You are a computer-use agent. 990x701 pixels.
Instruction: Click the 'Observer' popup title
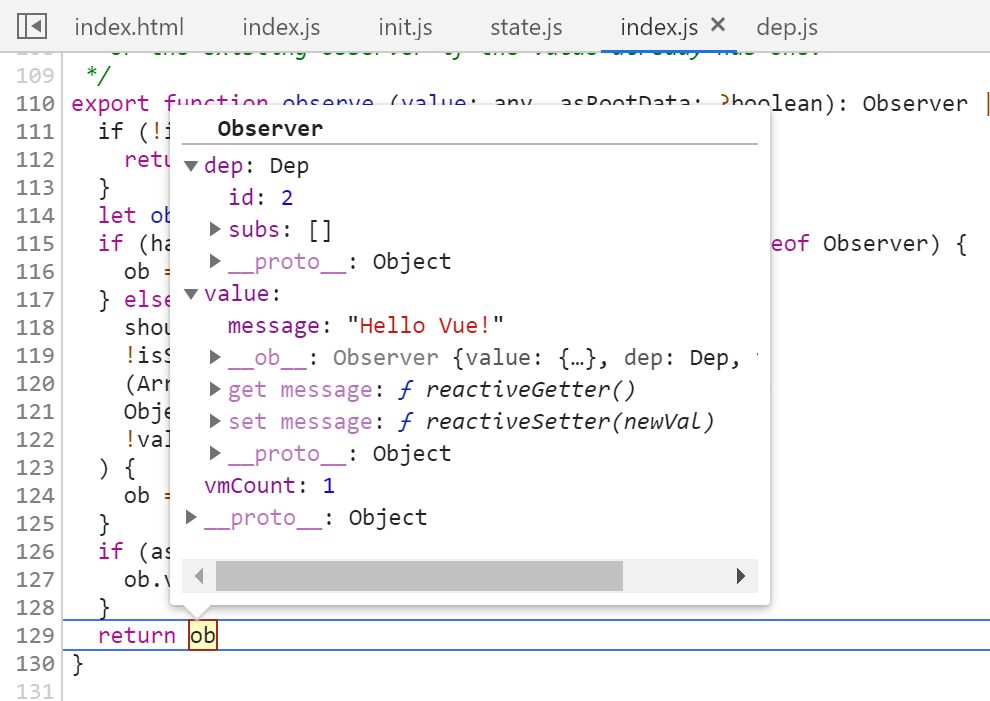tap(270, 128)
